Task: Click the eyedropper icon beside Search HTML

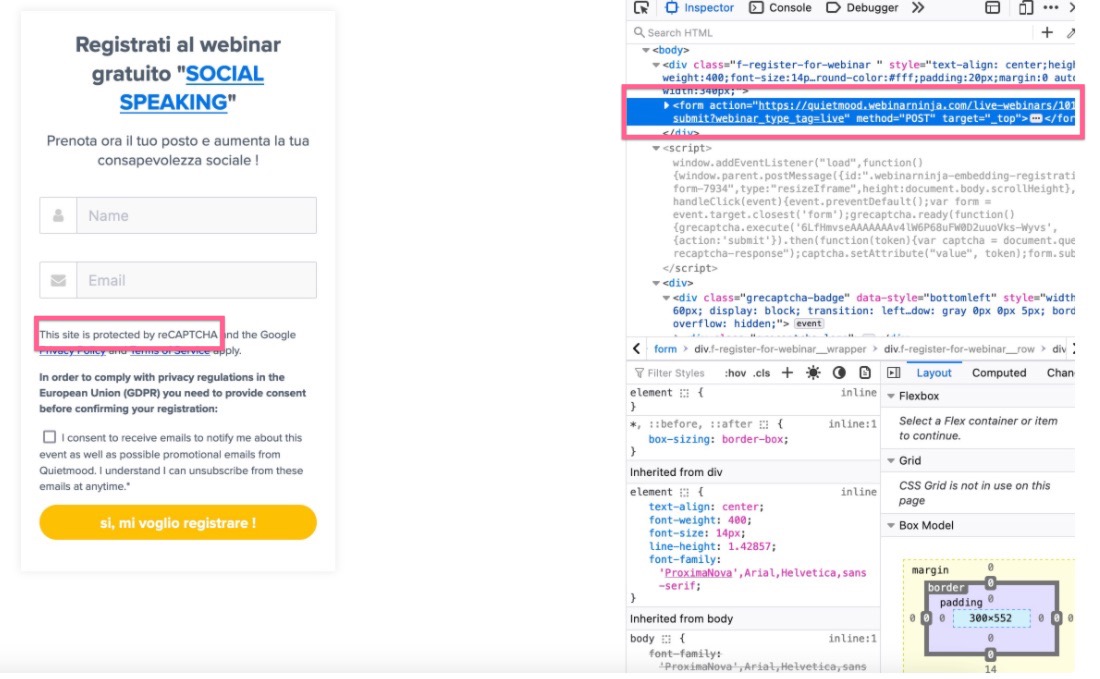Action: point(1071,32)
